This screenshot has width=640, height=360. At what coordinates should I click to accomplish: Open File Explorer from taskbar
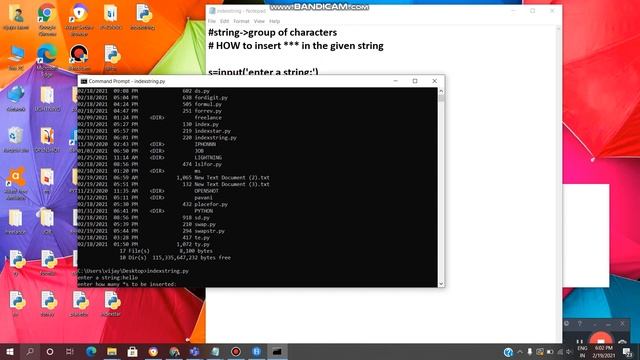[112, 351]
